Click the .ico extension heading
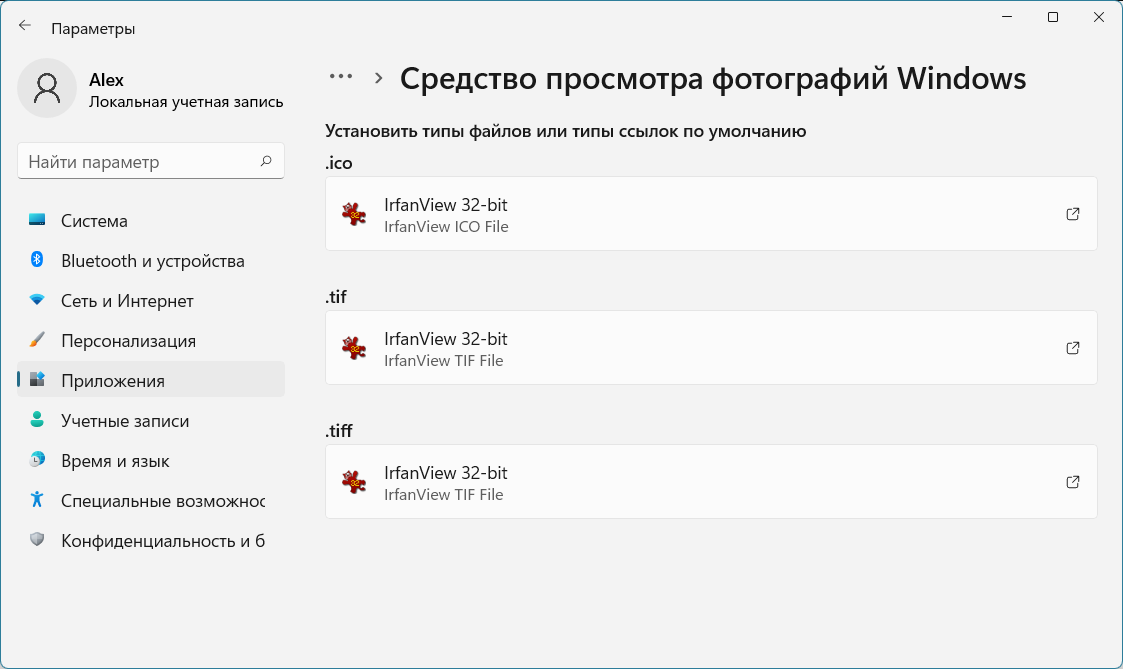1123x669 pixels. [x=339, y=163]
